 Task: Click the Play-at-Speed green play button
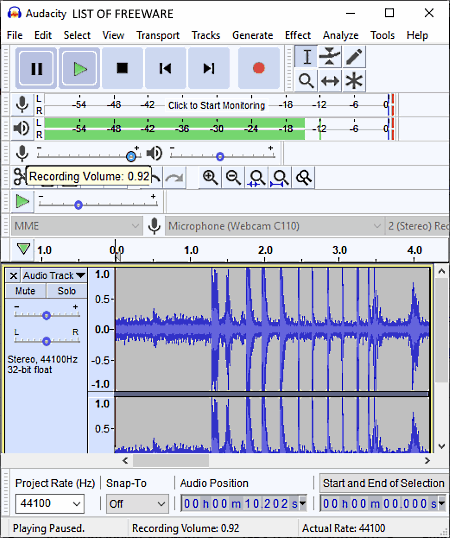(22, 201)
